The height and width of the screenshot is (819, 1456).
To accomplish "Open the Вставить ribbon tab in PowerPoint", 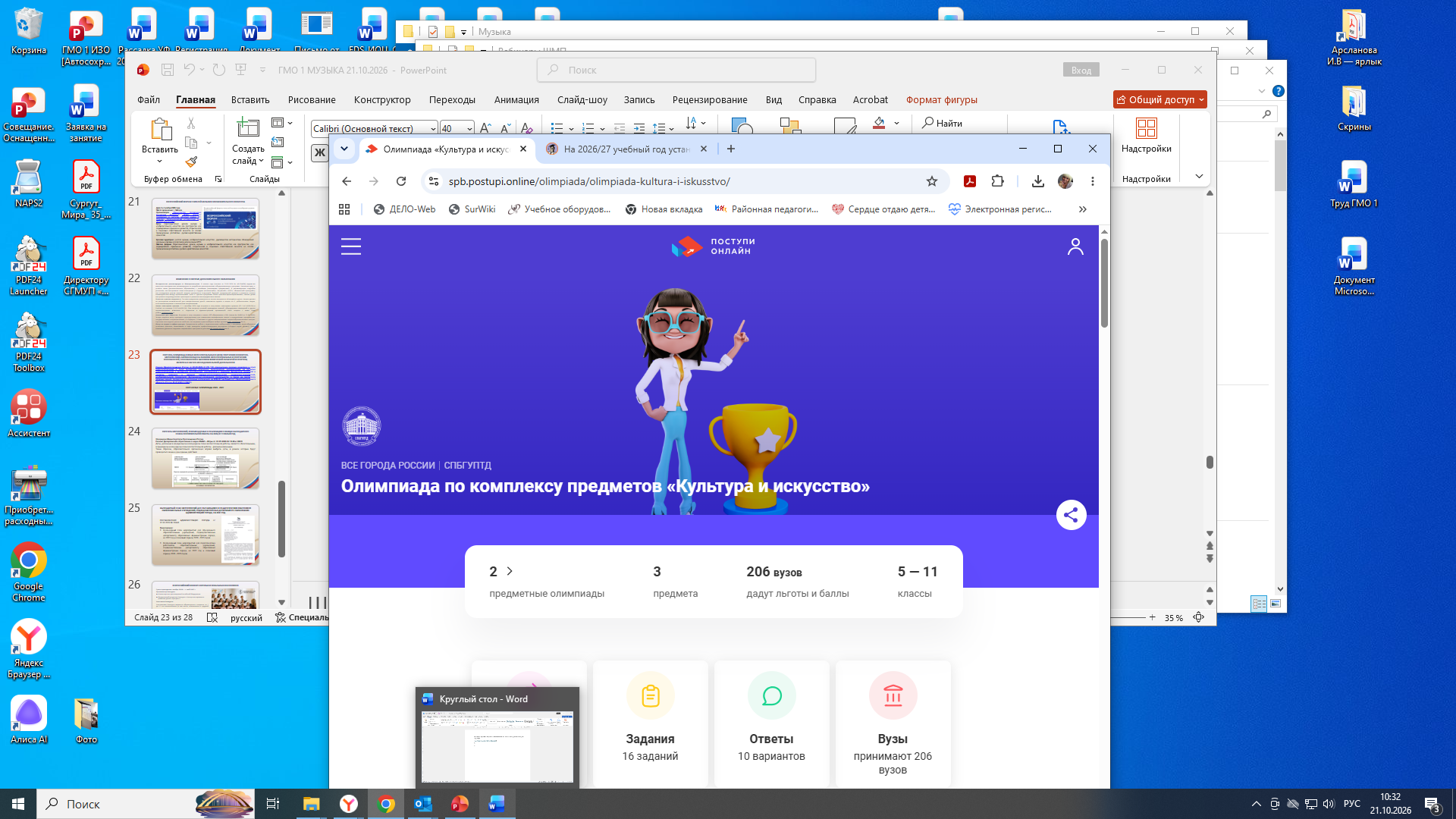I will [250, 100].
